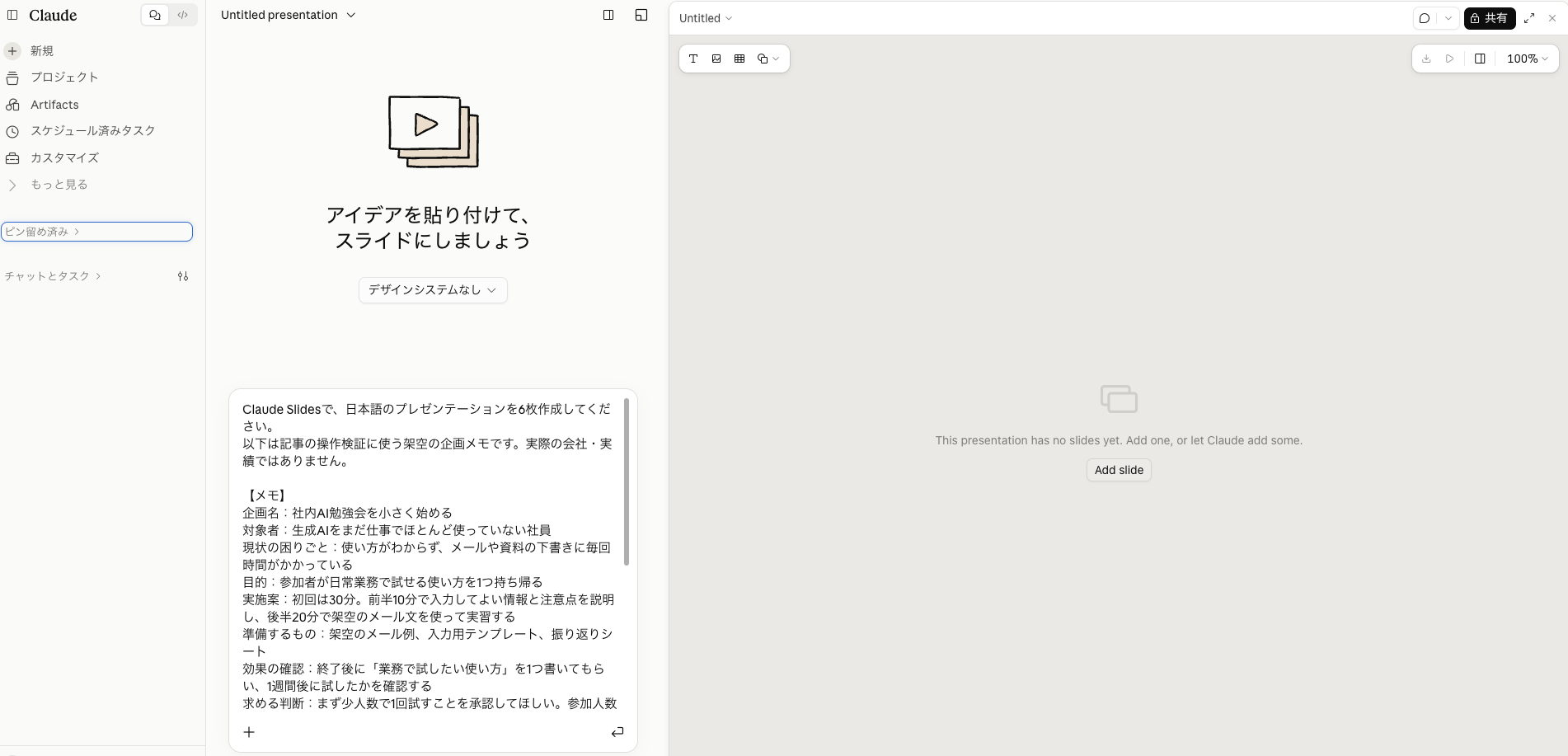Click the Add slide button
Image resolution: width=1568 pixels, height=756 pixels.
click(1119, 470)
